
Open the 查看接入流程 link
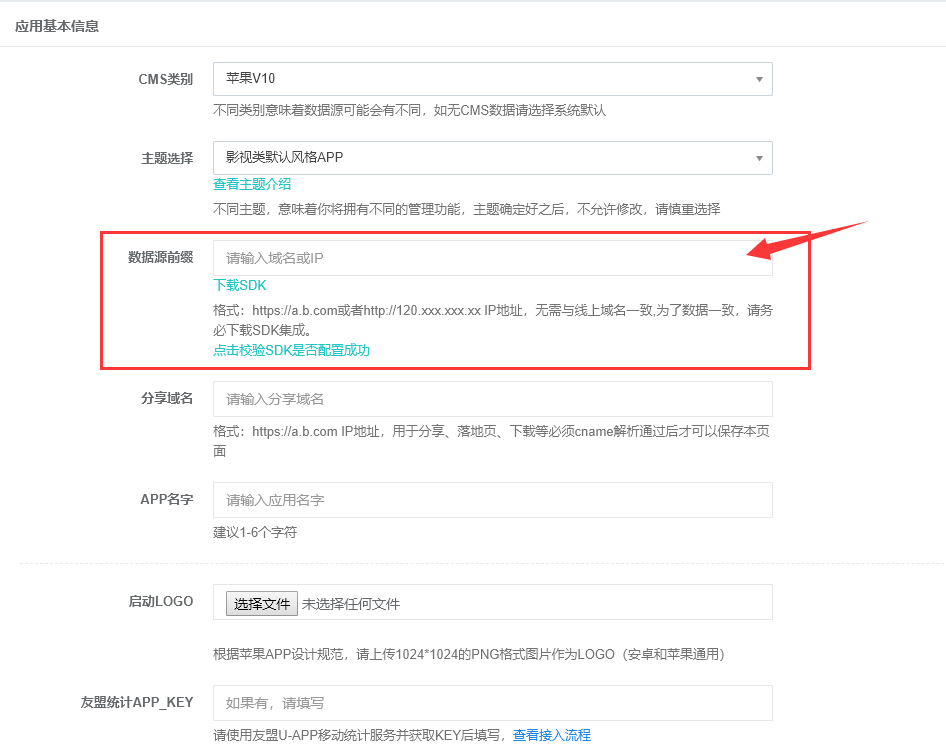pyautogui.click(x=551, y=735)
